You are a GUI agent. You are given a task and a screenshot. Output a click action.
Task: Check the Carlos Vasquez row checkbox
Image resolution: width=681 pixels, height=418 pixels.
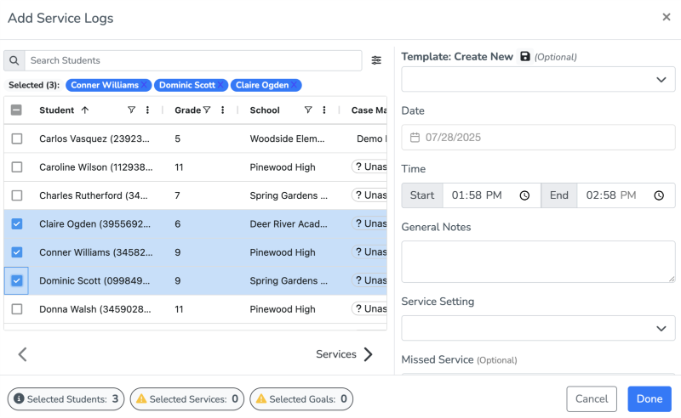17,139
